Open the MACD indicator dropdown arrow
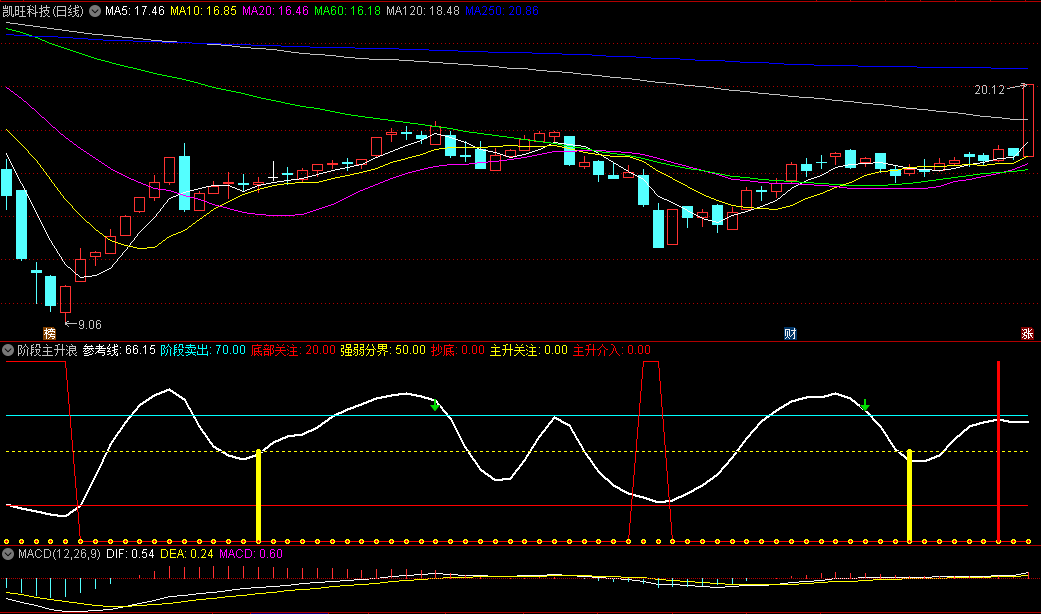The image size is (1041, 614). coord(8,554)
